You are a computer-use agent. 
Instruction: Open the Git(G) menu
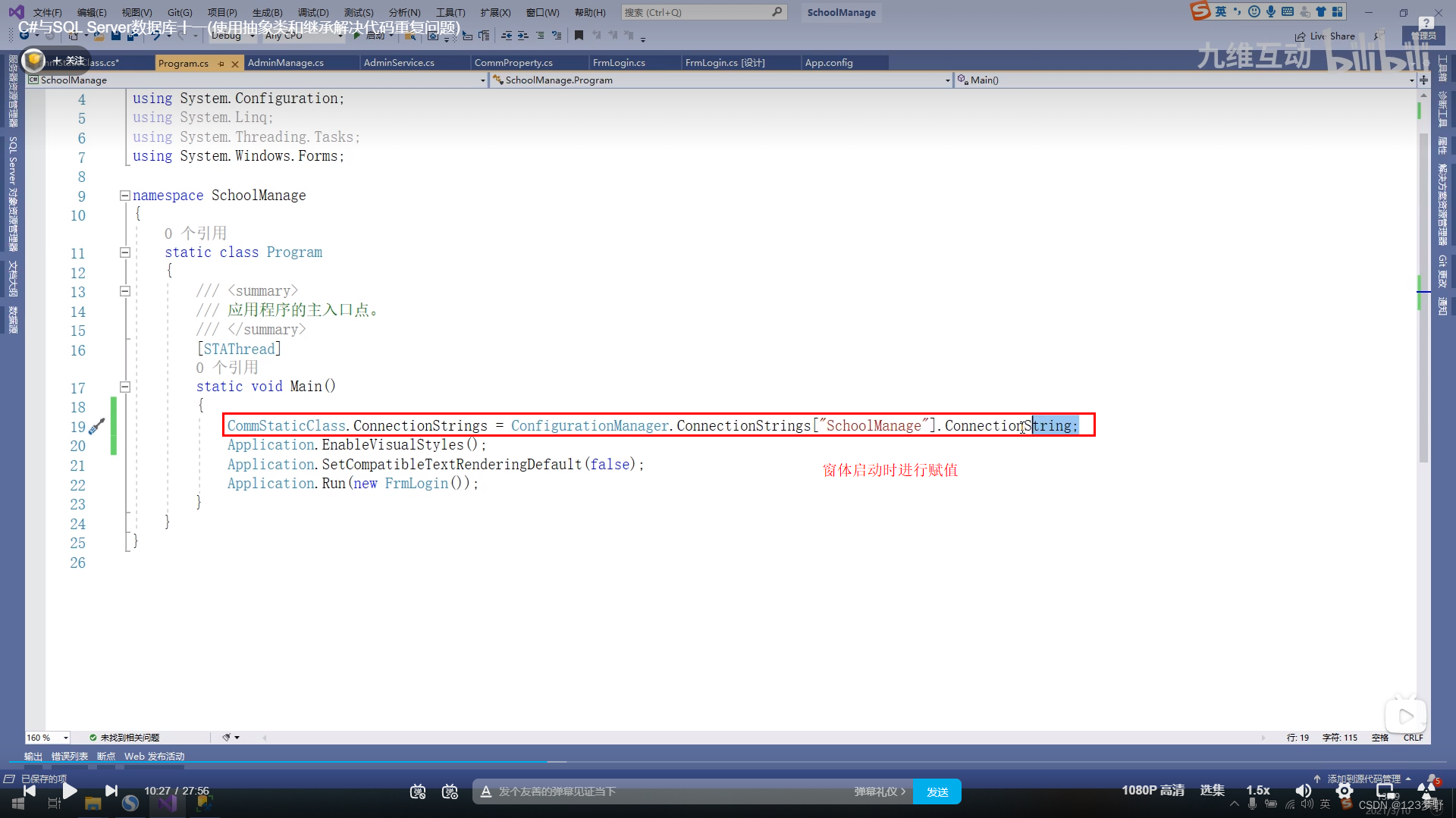[x=180, y=12]
